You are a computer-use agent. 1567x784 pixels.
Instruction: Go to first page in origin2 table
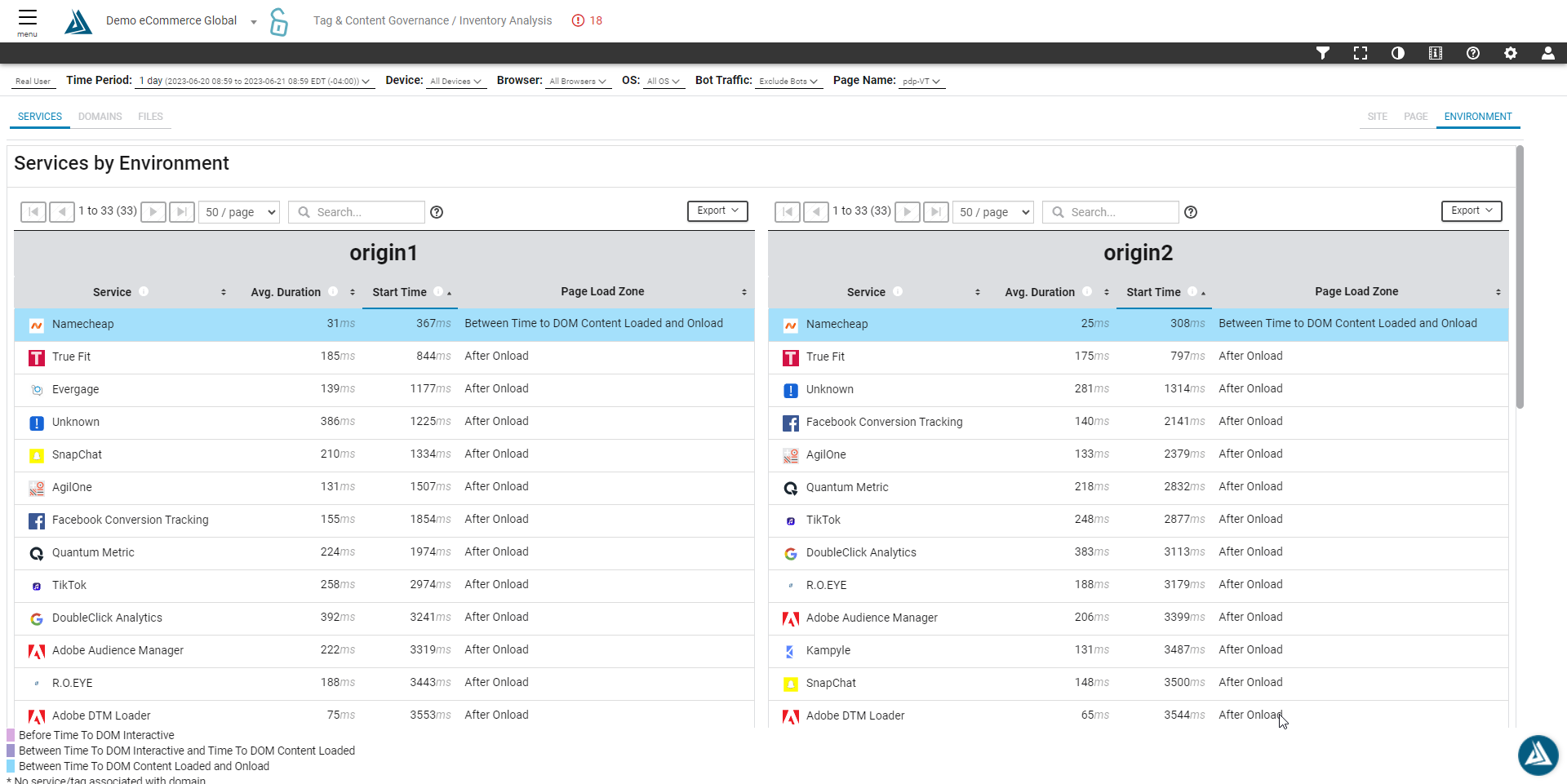tap(788, 212)
